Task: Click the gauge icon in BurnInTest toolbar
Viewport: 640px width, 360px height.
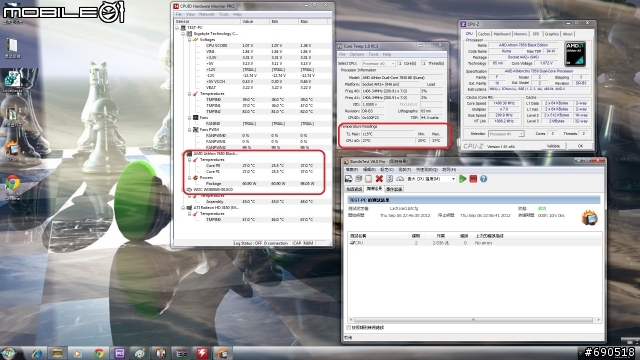Action: tap(400, 179)
